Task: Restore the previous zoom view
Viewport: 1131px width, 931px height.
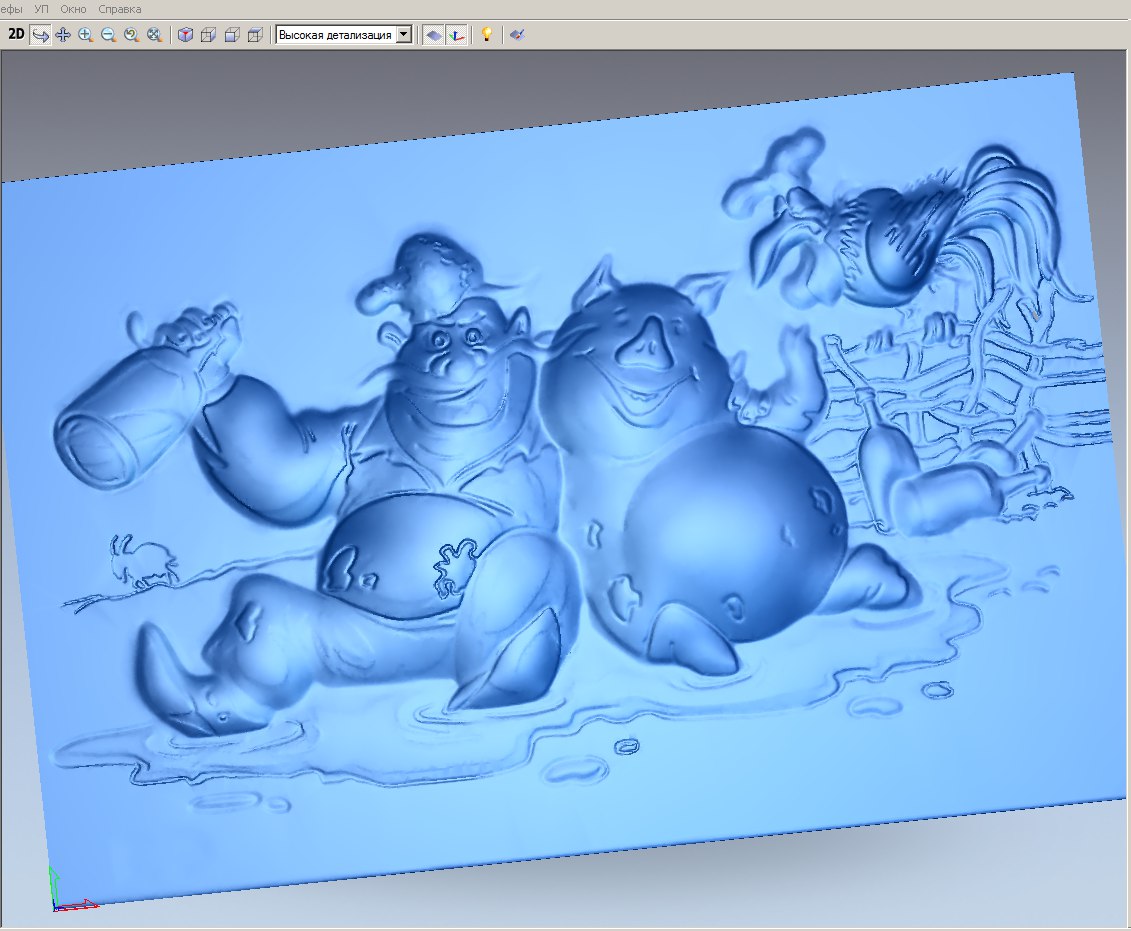Action: click(x=131, y=34)
